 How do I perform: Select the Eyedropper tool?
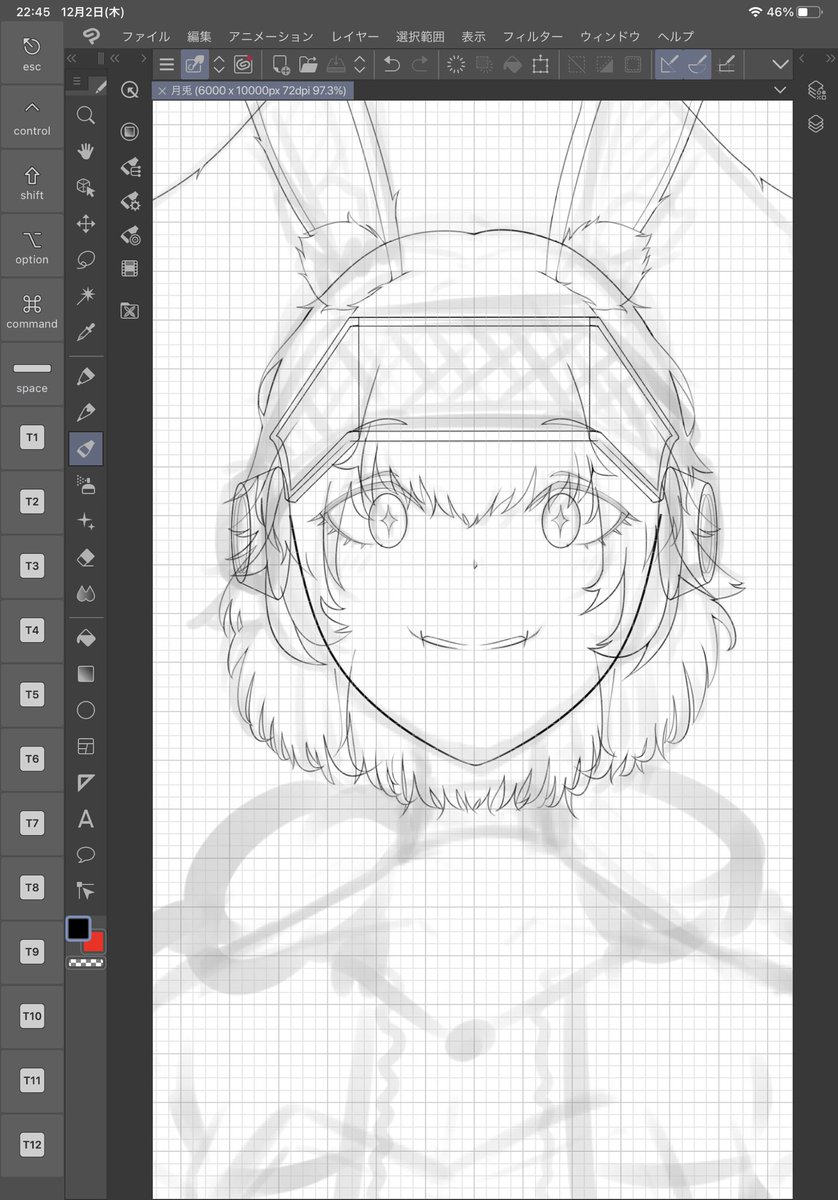click(86, 331)
